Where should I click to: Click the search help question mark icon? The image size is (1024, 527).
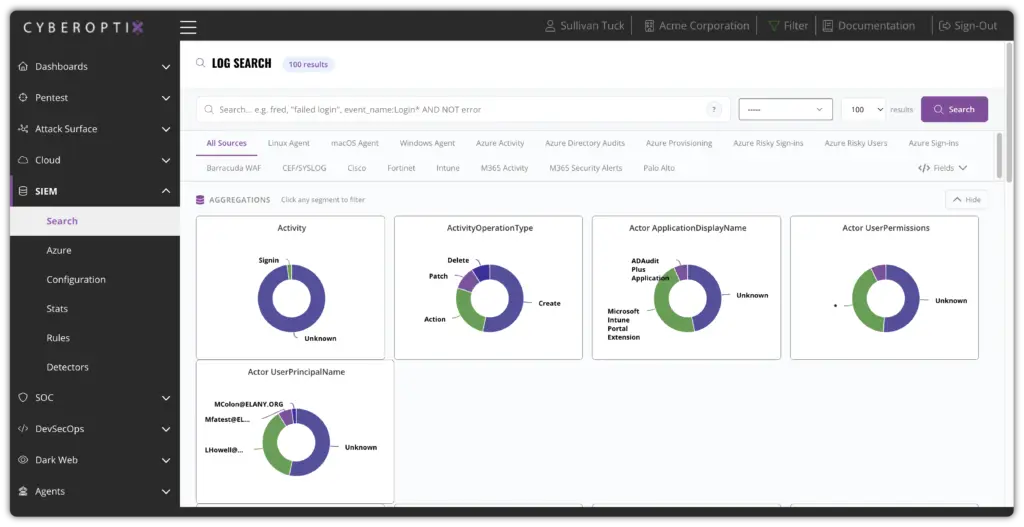[714, 110]
